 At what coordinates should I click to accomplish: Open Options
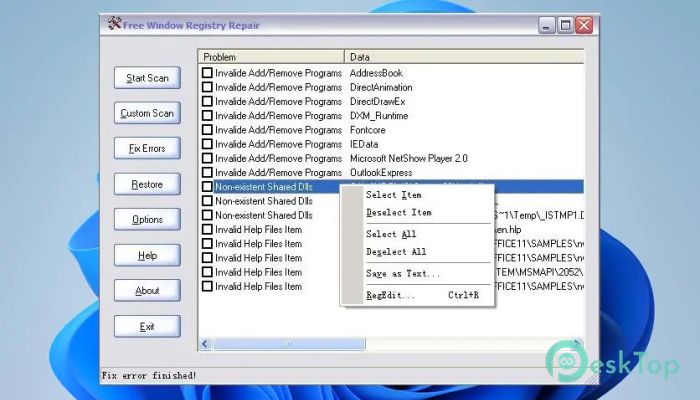pos(147,220)
